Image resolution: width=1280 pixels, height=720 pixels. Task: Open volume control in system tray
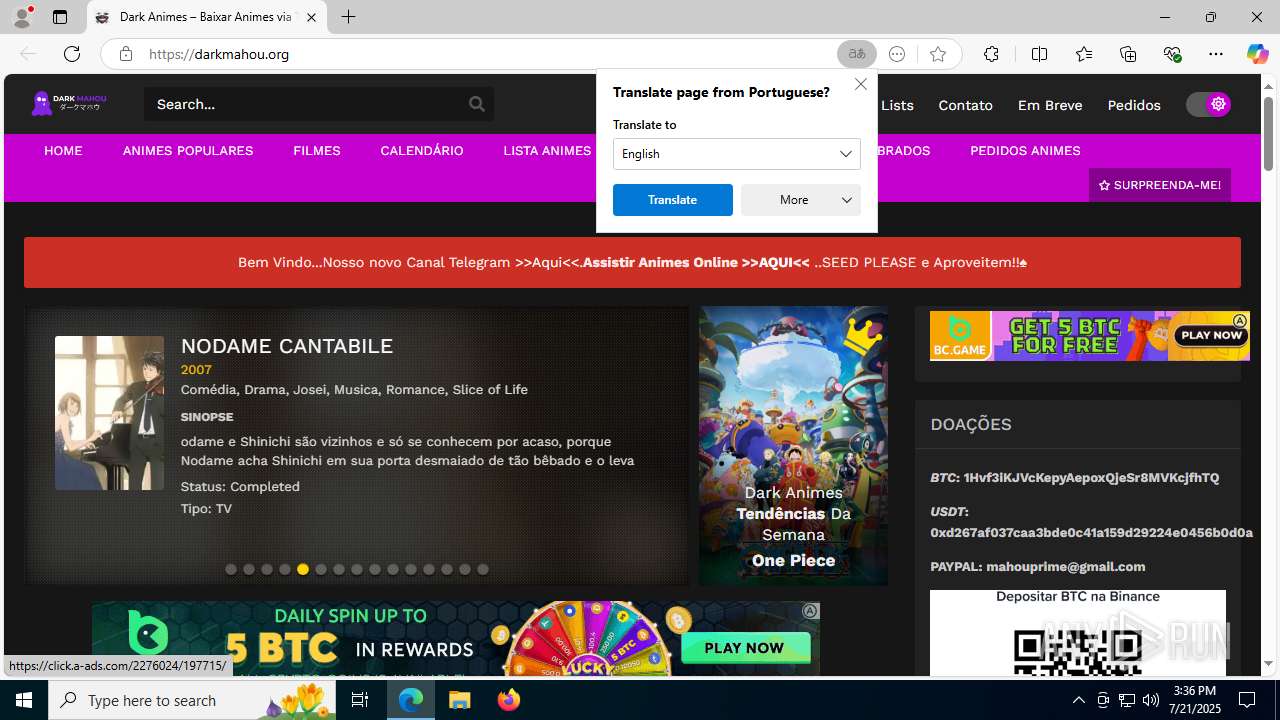point(1150,700)
